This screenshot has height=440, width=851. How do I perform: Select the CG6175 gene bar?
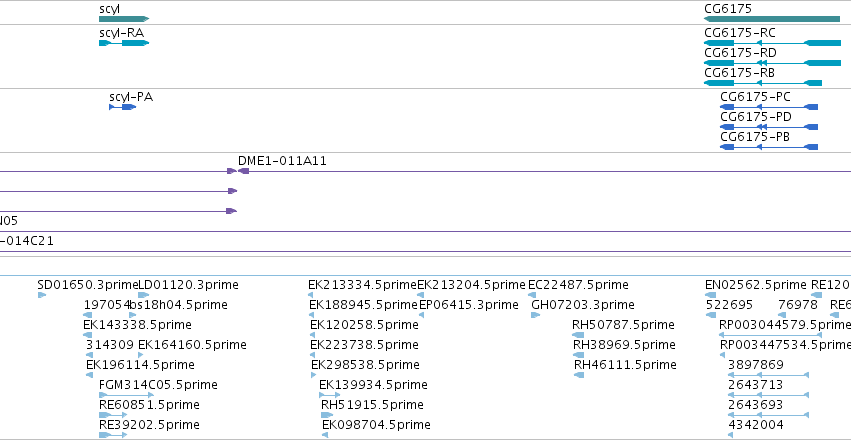[771, 19]
